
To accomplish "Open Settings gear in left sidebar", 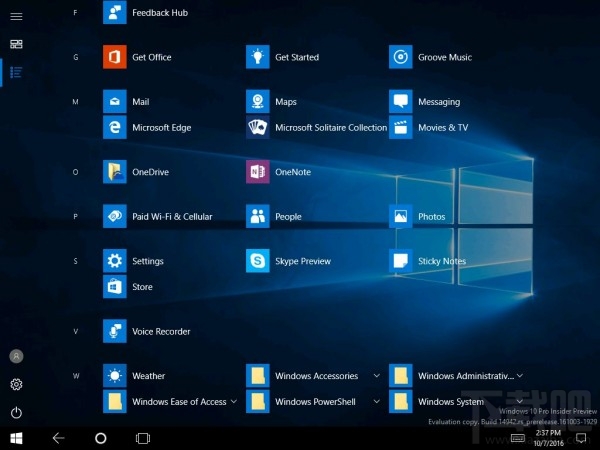I will coord(16,384).
